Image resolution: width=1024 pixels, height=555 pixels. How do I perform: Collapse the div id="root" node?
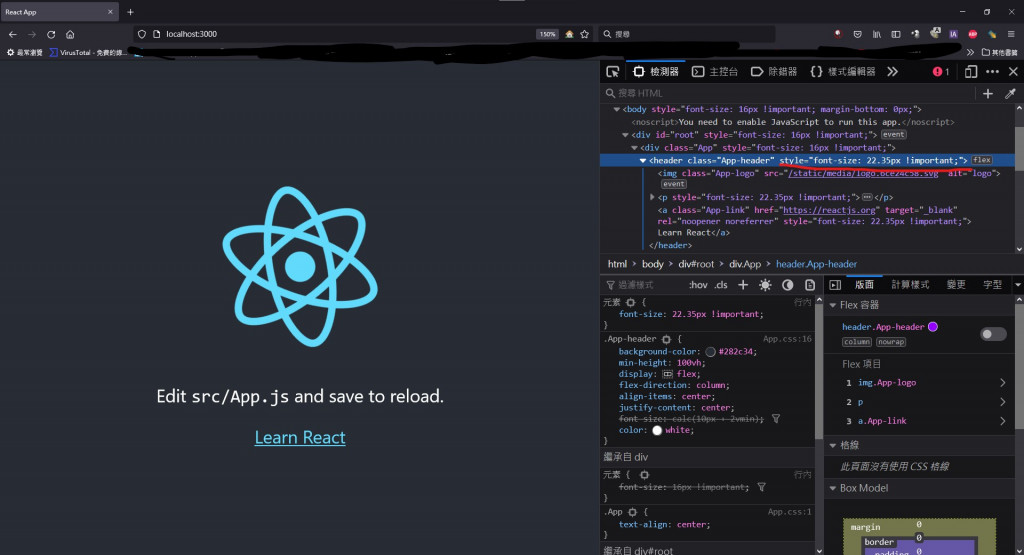626,135
